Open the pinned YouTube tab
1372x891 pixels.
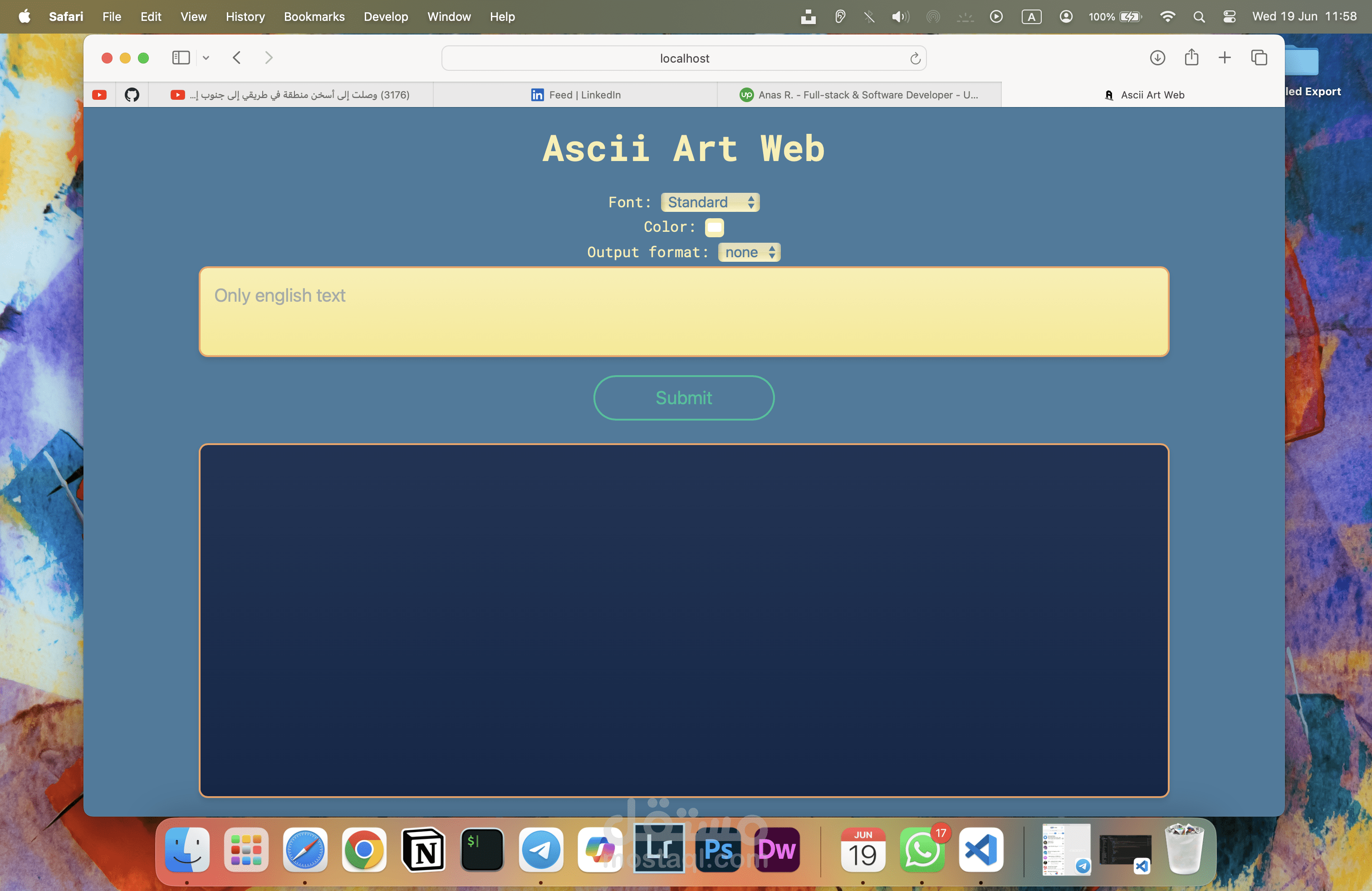(x=99, y=94)
